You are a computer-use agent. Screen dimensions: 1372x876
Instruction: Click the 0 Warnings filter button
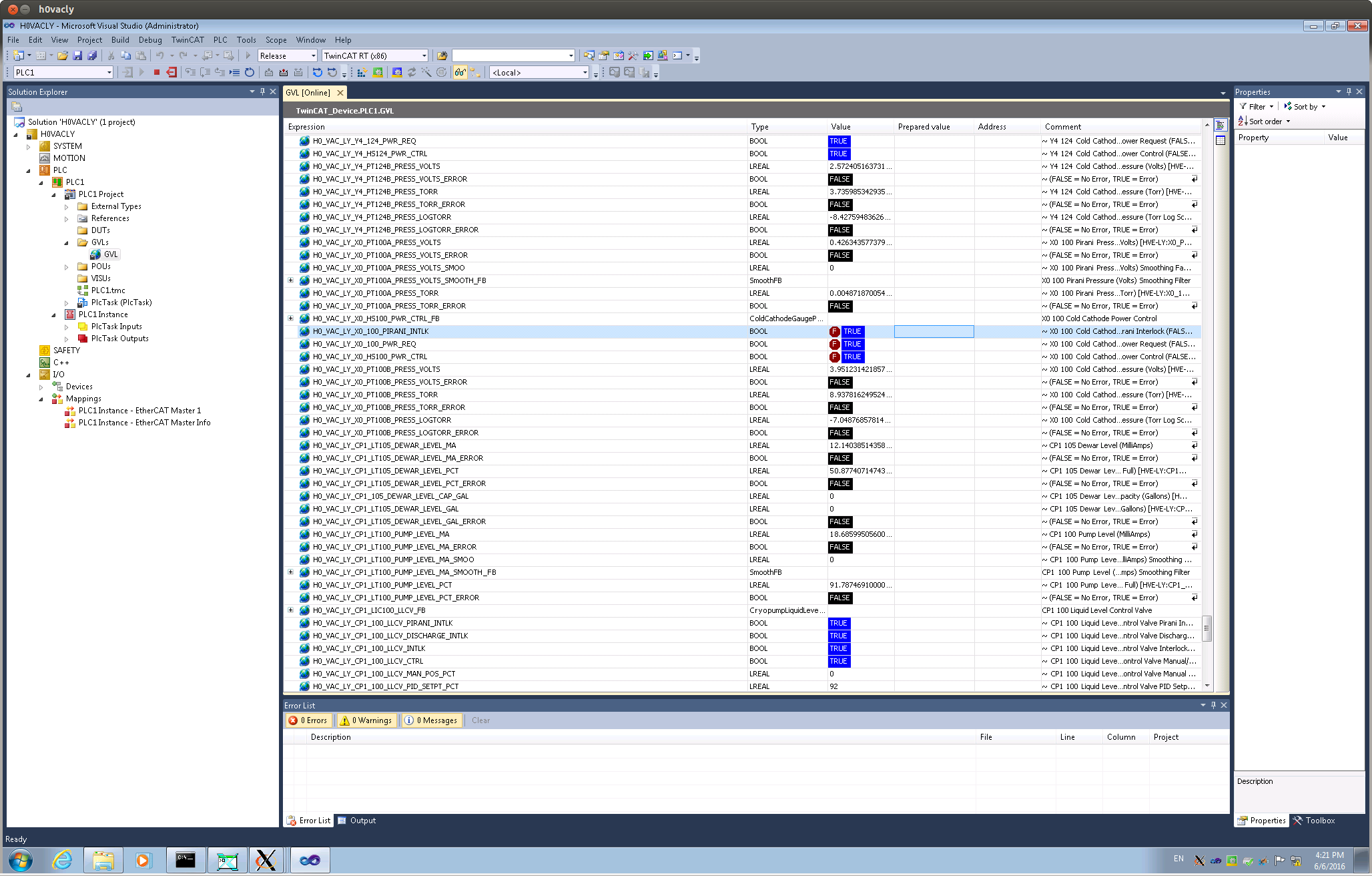[366, 721]
